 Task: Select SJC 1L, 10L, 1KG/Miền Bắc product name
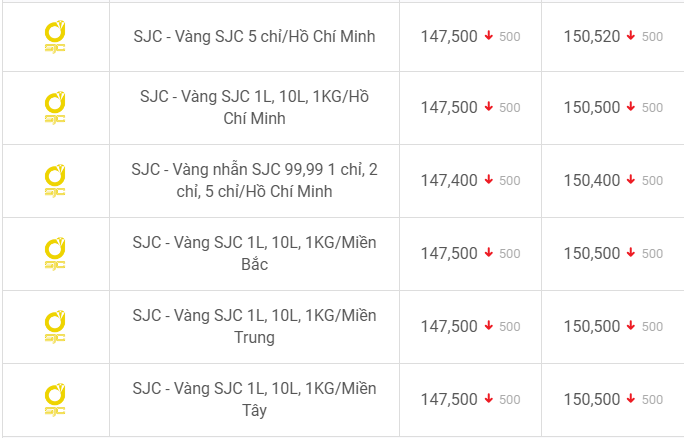(254, 253)
